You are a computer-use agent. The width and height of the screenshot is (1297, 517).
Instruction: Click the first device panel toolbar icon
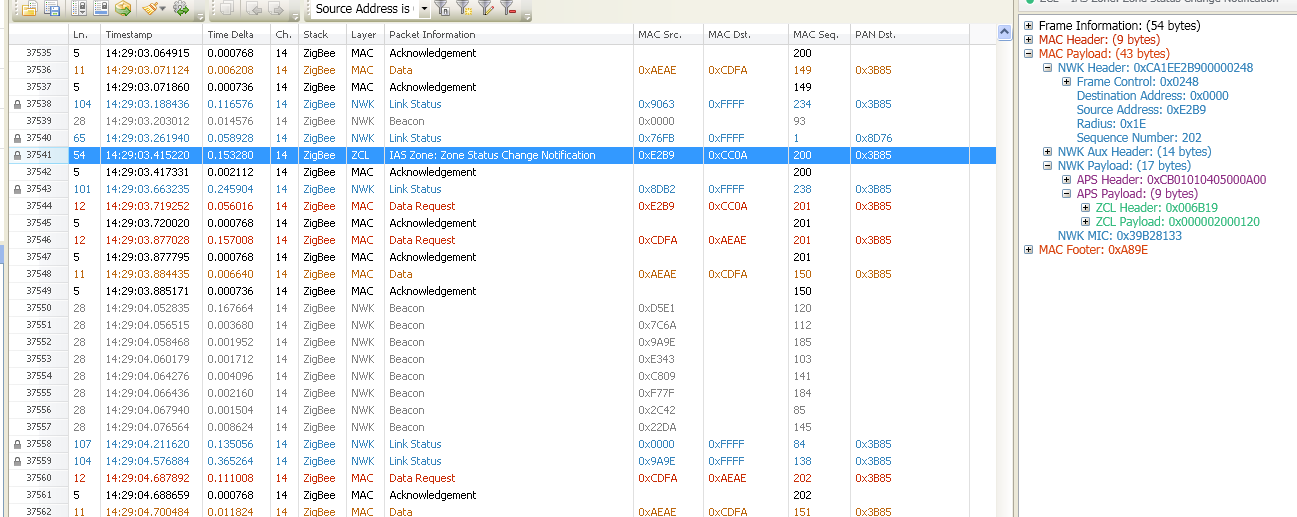point(78,9)
